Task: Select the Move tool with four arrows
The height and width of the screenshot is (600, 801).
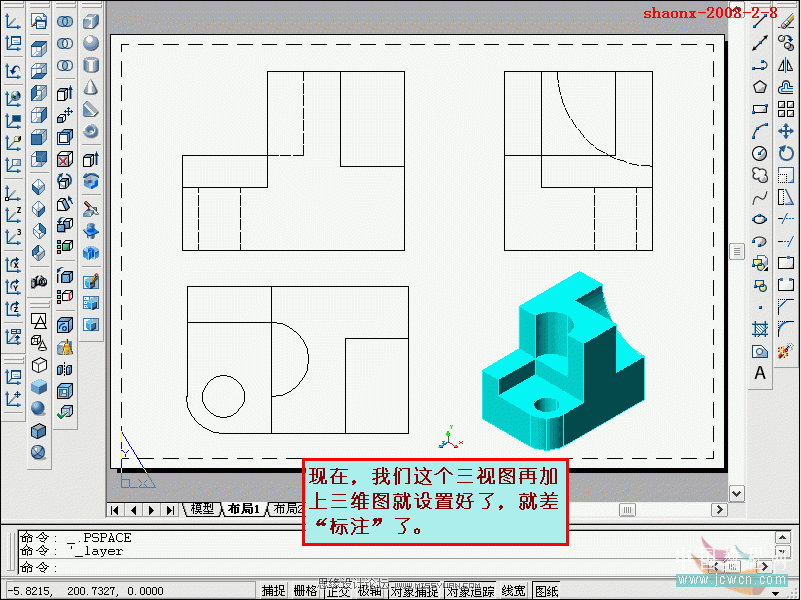Action: (x=786, y=131)
